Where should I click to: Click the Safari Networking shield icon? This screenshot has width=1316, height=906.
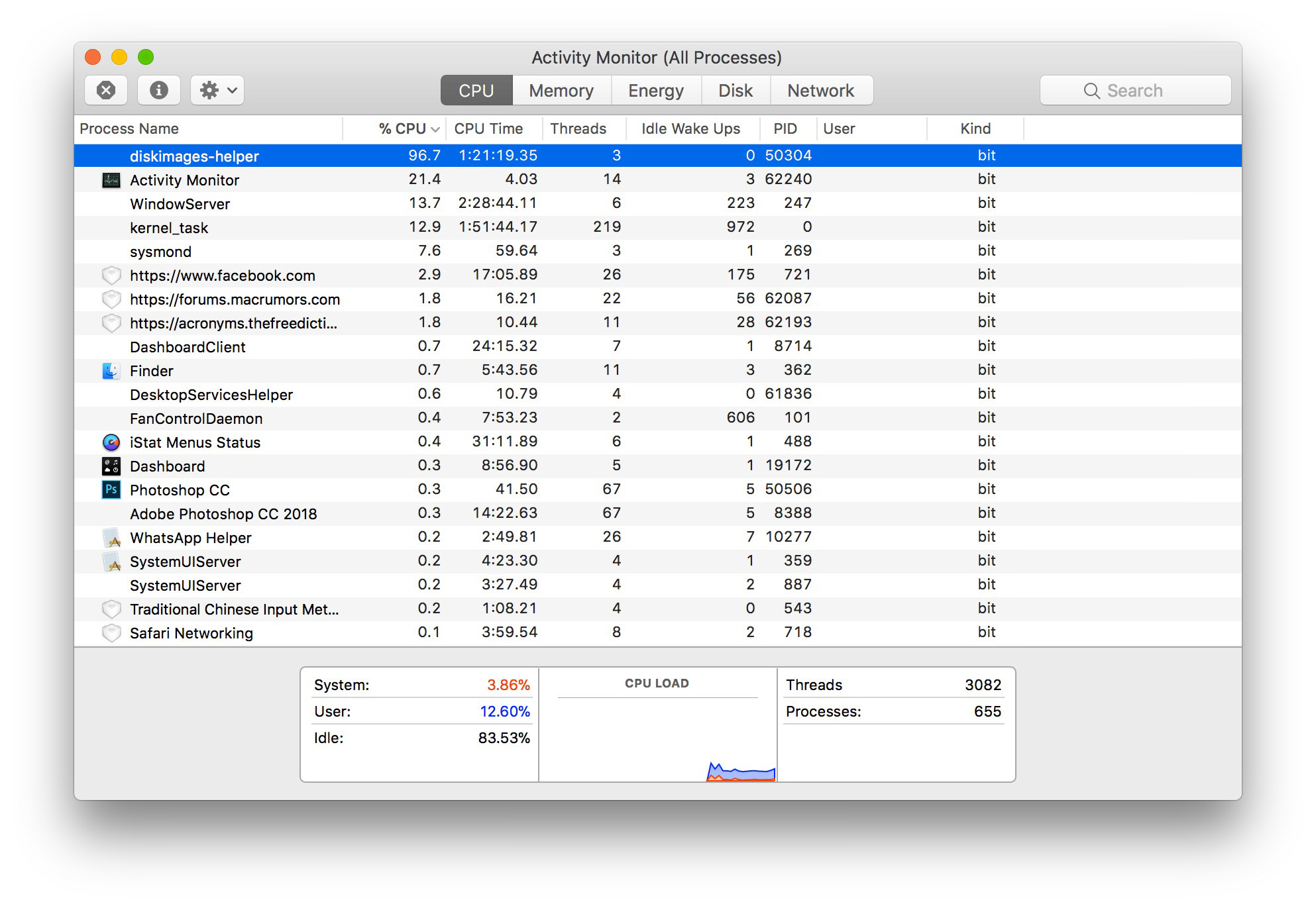[x=111, y=633]
